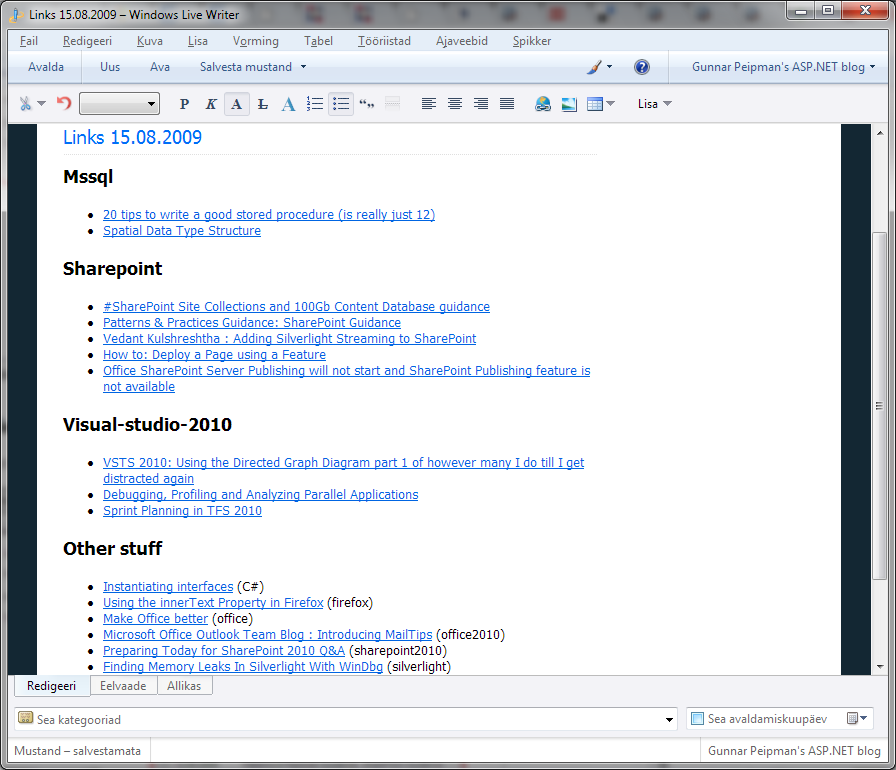The height and width of the screenshot is (770, 896).
Task: Open the Ajaveebid menu
Action: 462,41
